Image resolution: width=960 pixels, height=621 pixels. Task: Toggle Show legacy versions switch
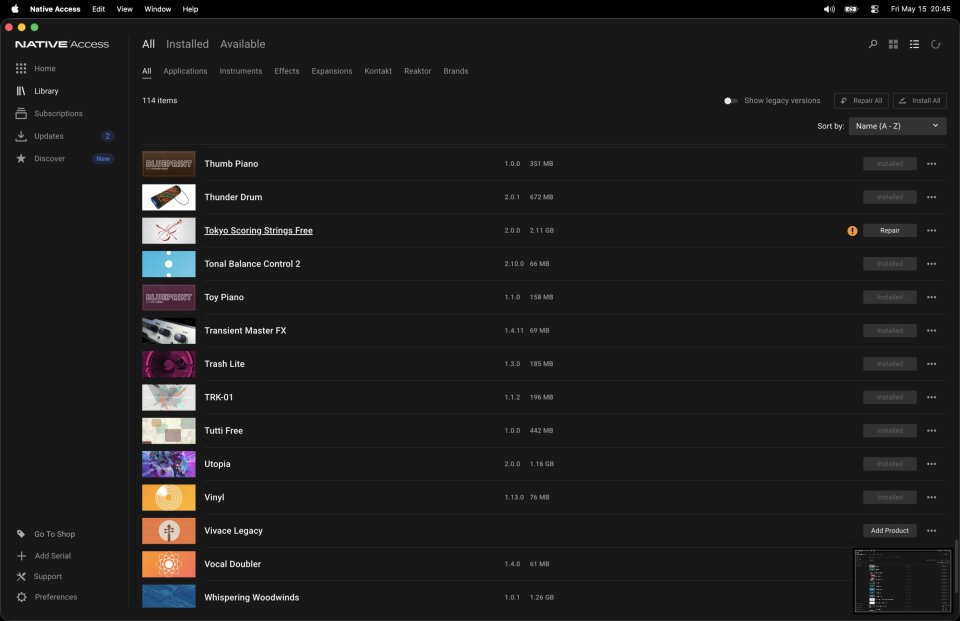730,101
